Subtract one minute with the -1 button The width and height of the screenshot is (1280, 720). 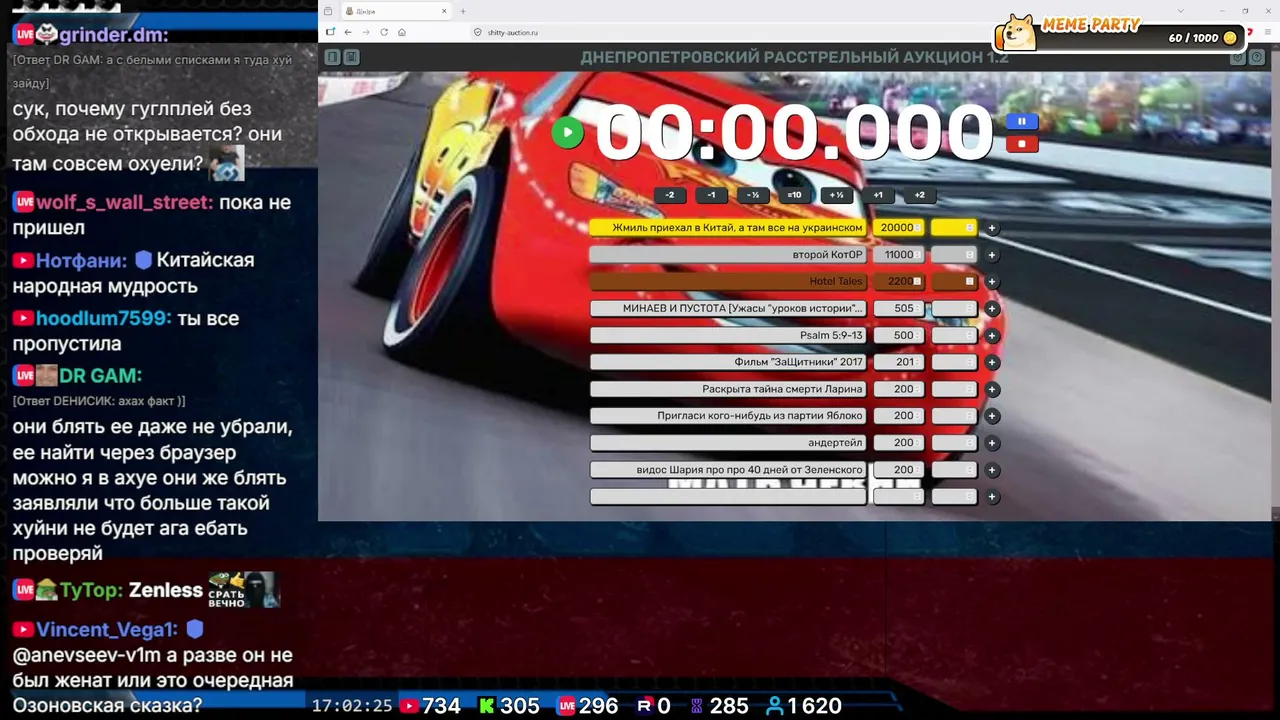click(x=711, y=195)
